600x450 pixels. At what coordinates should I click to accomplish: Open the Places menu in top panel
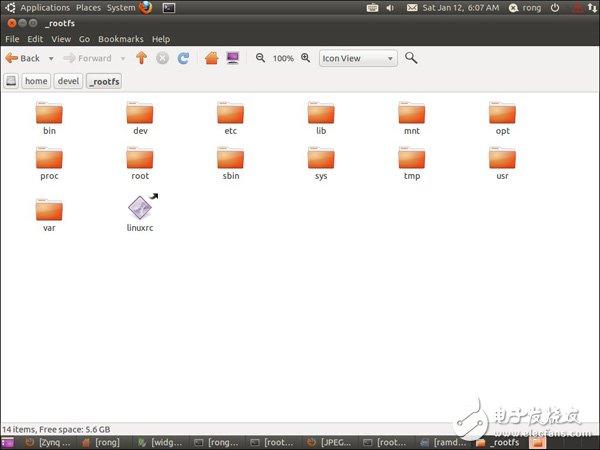click(x=88, y=7)
